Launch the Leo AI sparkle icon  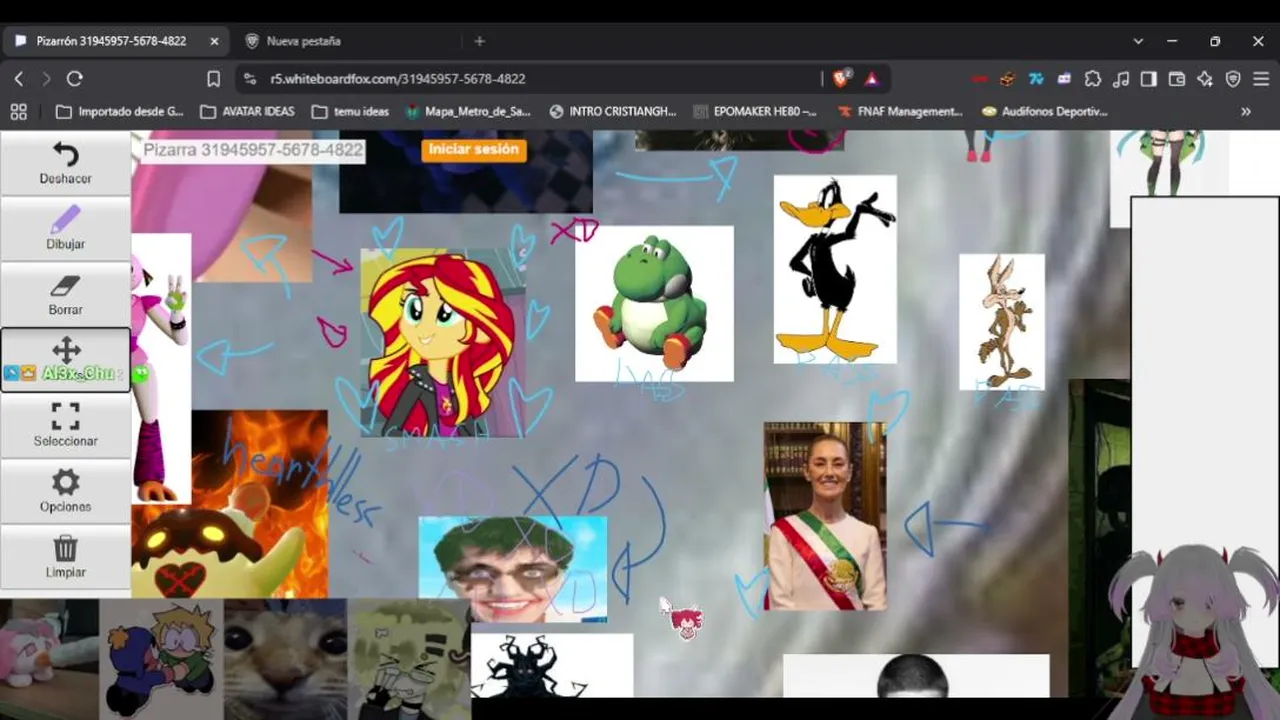coord(1205,78)
